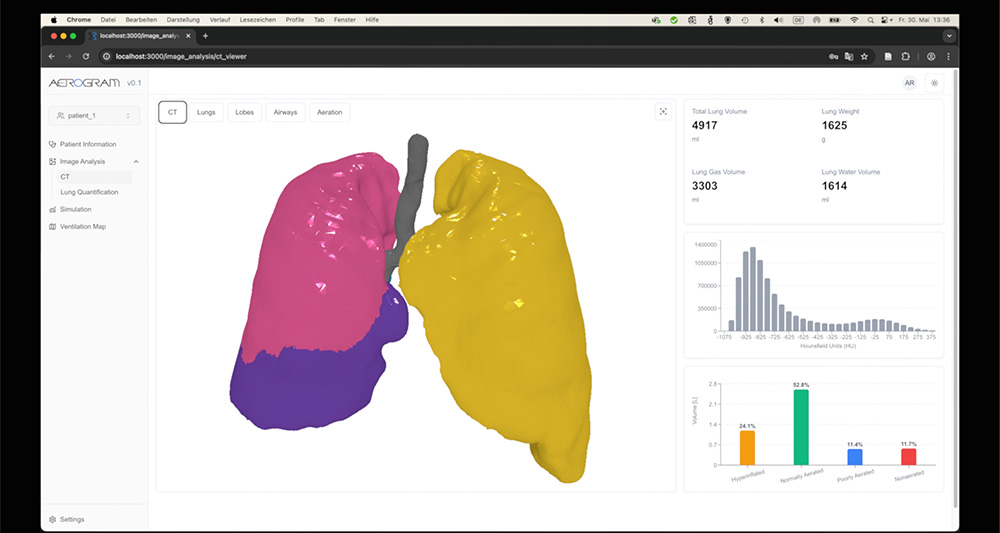This screenshot has width=1000, height=533.
Task: Open the Aeration tab
Action: click(330, 112)
